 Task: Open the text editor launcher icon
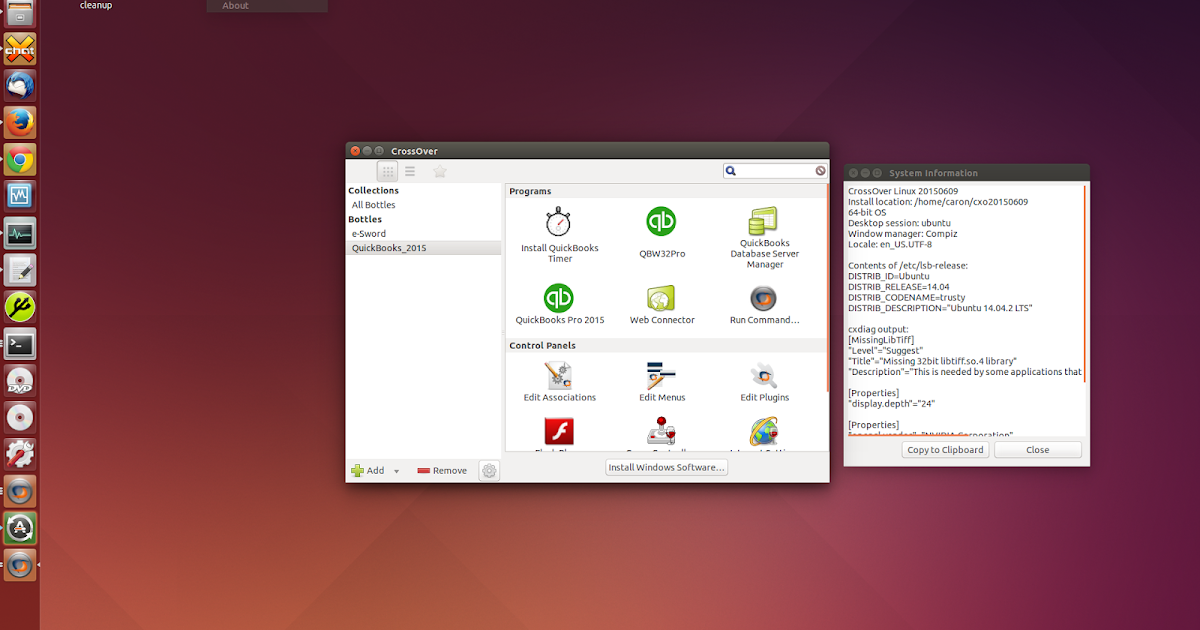20,270
